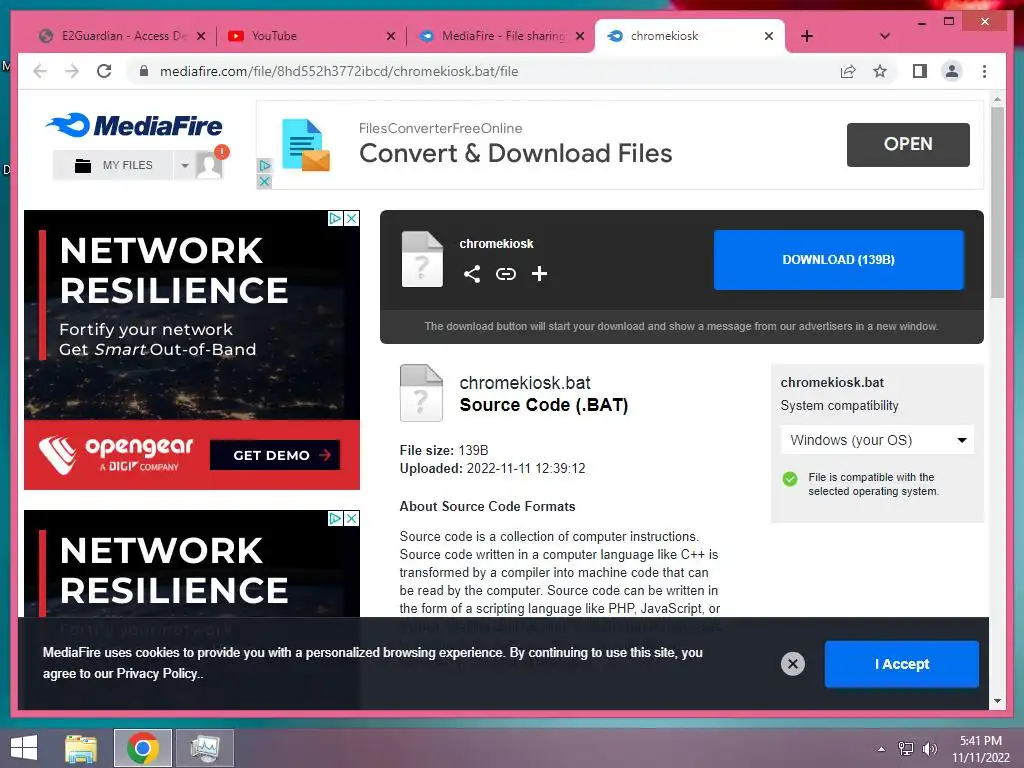Open the Chrome side panel
The width and height of the screenshot is (1024, 768).
tap(920, 71)
